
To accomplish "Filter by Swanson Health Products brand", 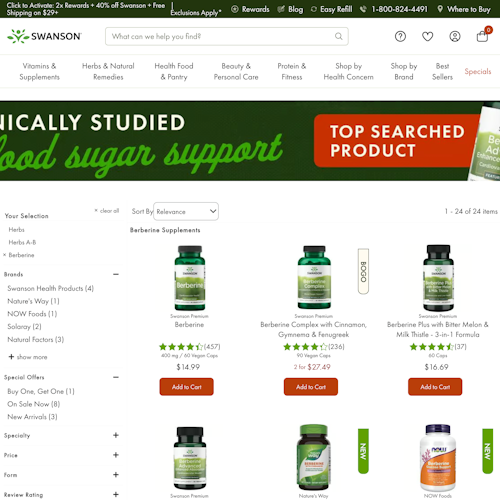I will point(50,288).
